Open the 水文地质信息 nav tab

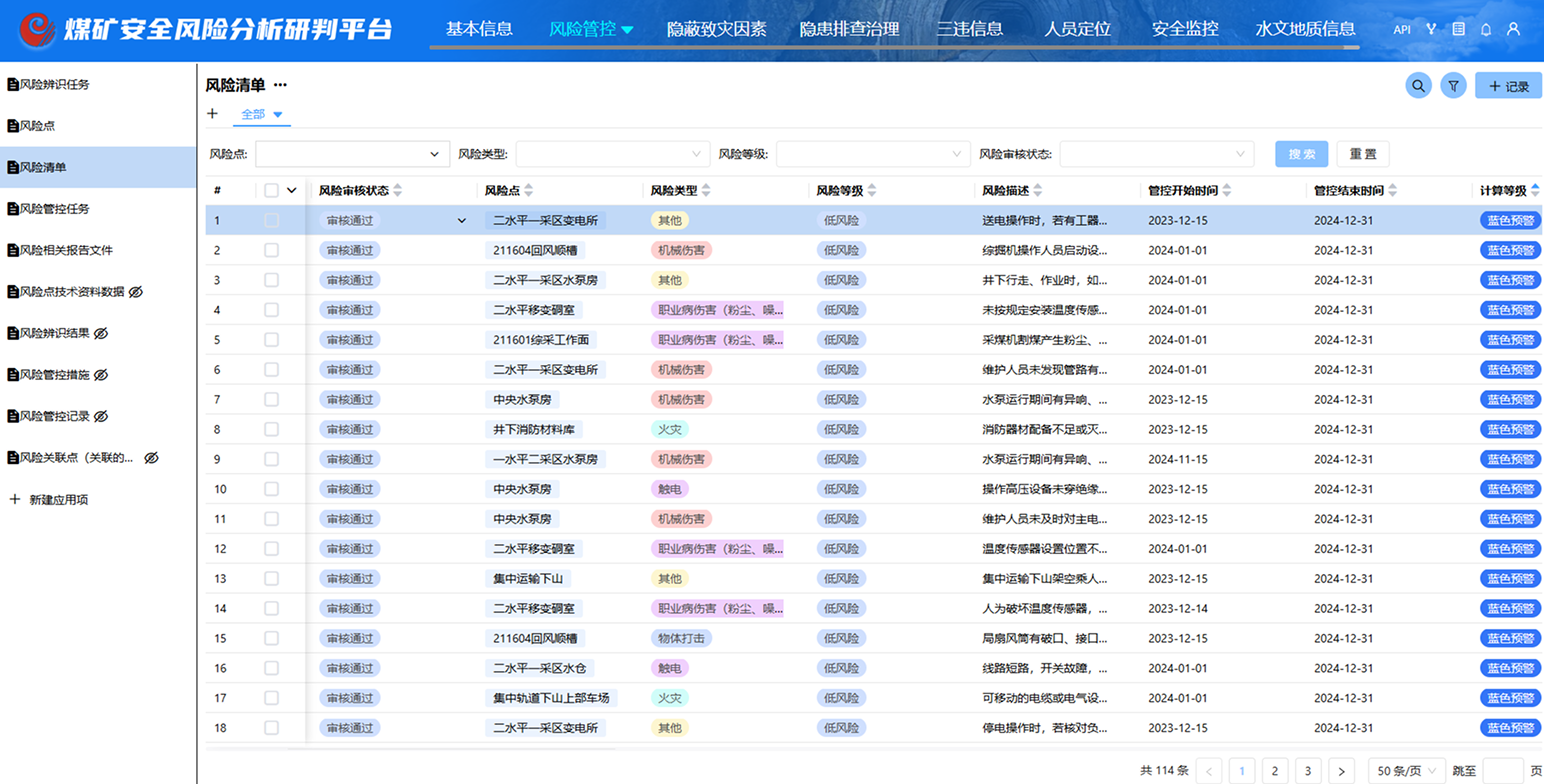pyautogui.click(x=1305, y=30)
